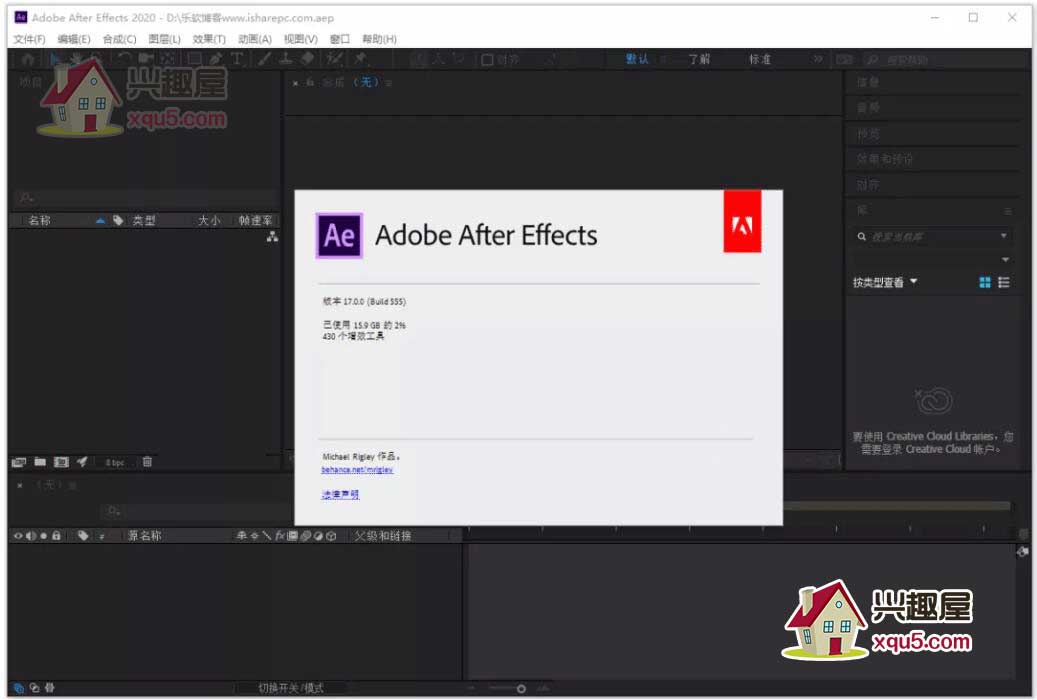Image resolution: width=1037 pixels, height=700 pixels.
Task: Open the Layer (图层) menu
Action: coord(164,39)
